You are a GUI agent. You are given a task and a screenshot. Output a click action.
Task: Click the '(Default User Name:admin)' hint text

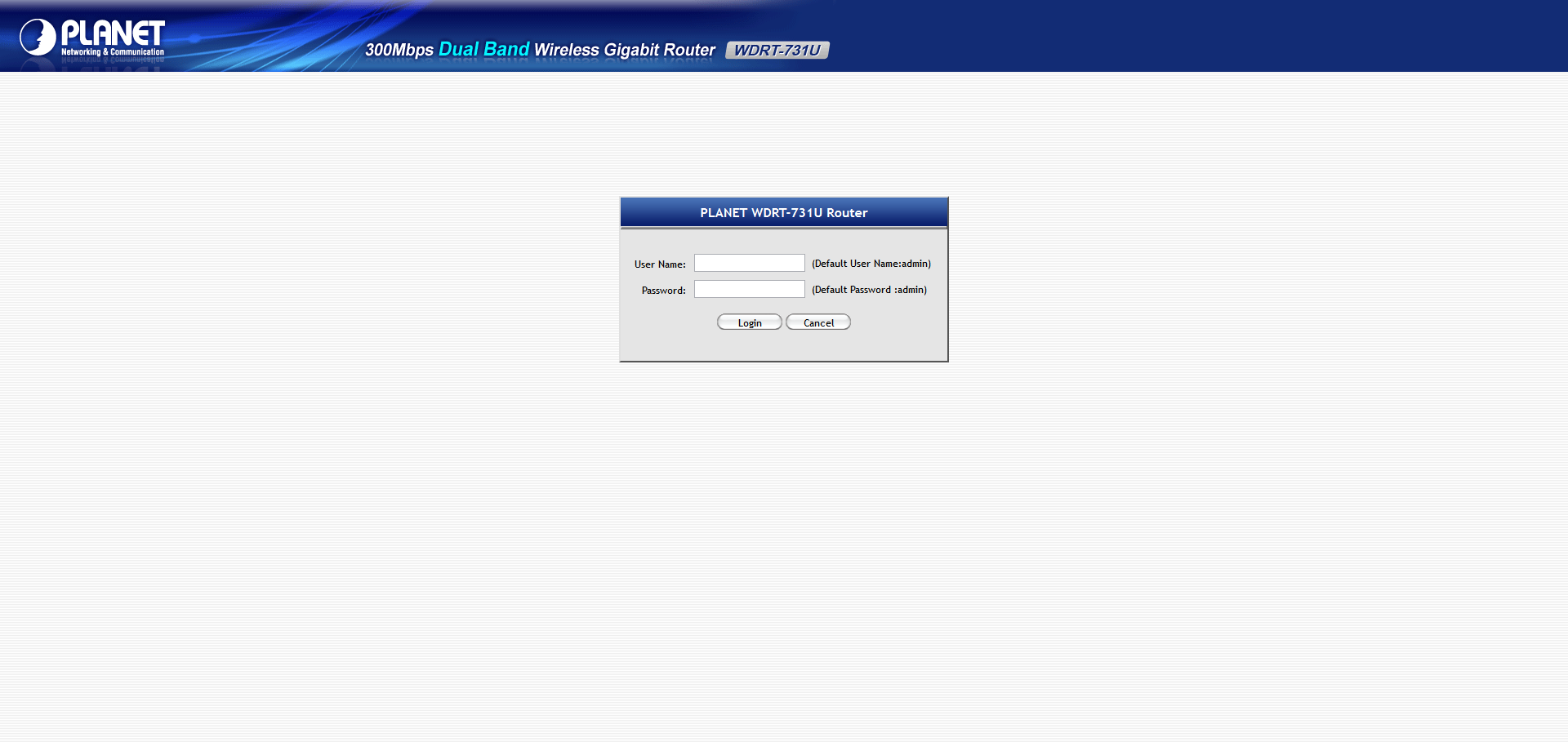[871, 264]
